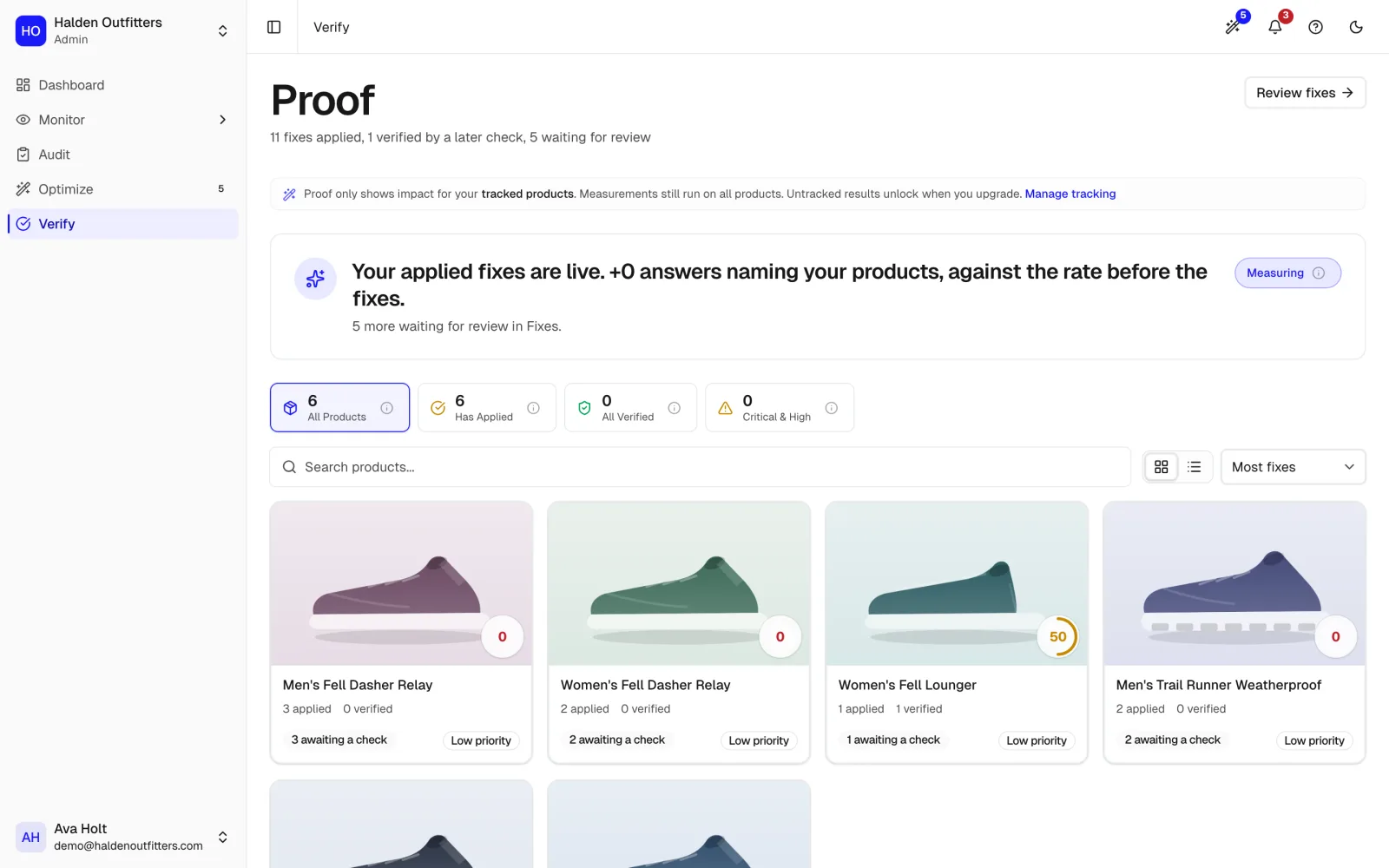Show info for All Products filter
This screenshot has width=1389, height=868.
[x=387, y=408]
